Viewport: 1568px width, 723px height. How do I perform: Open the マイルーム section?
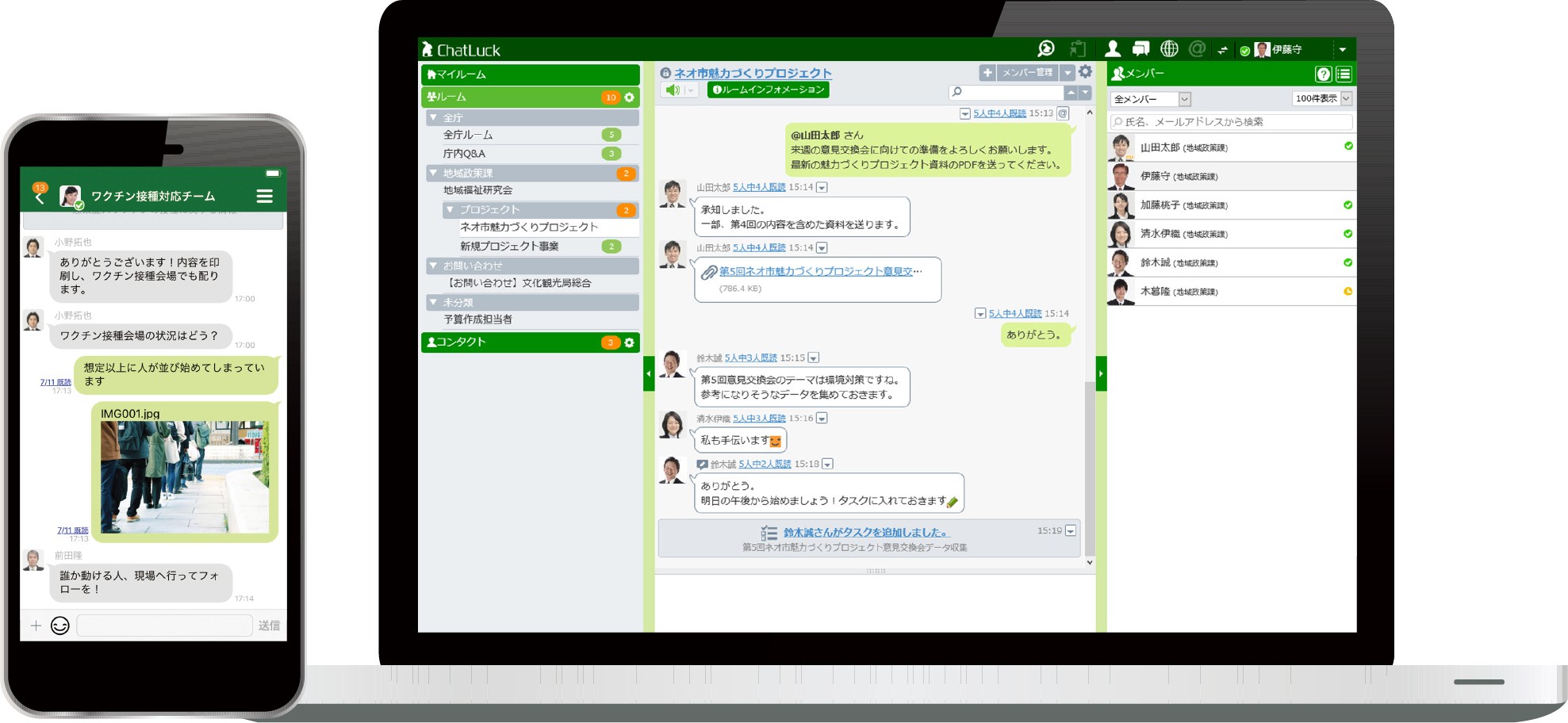[530, 75]
